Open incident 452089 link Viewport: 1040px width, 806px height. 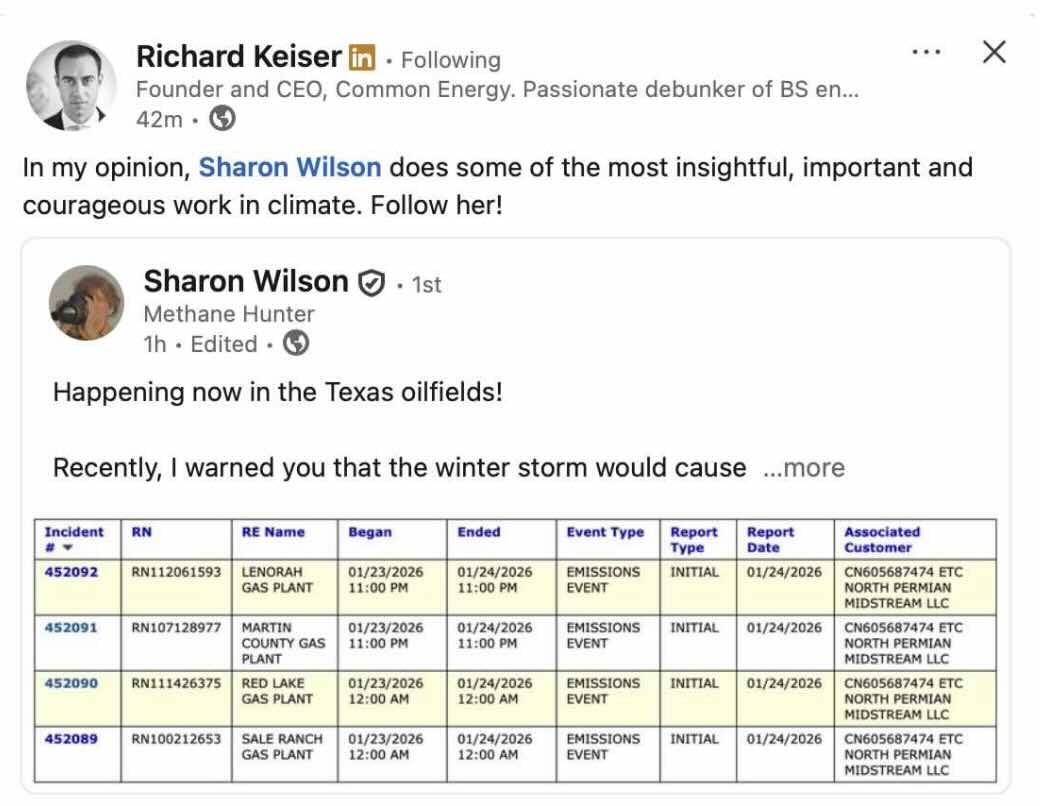(71, 739)
